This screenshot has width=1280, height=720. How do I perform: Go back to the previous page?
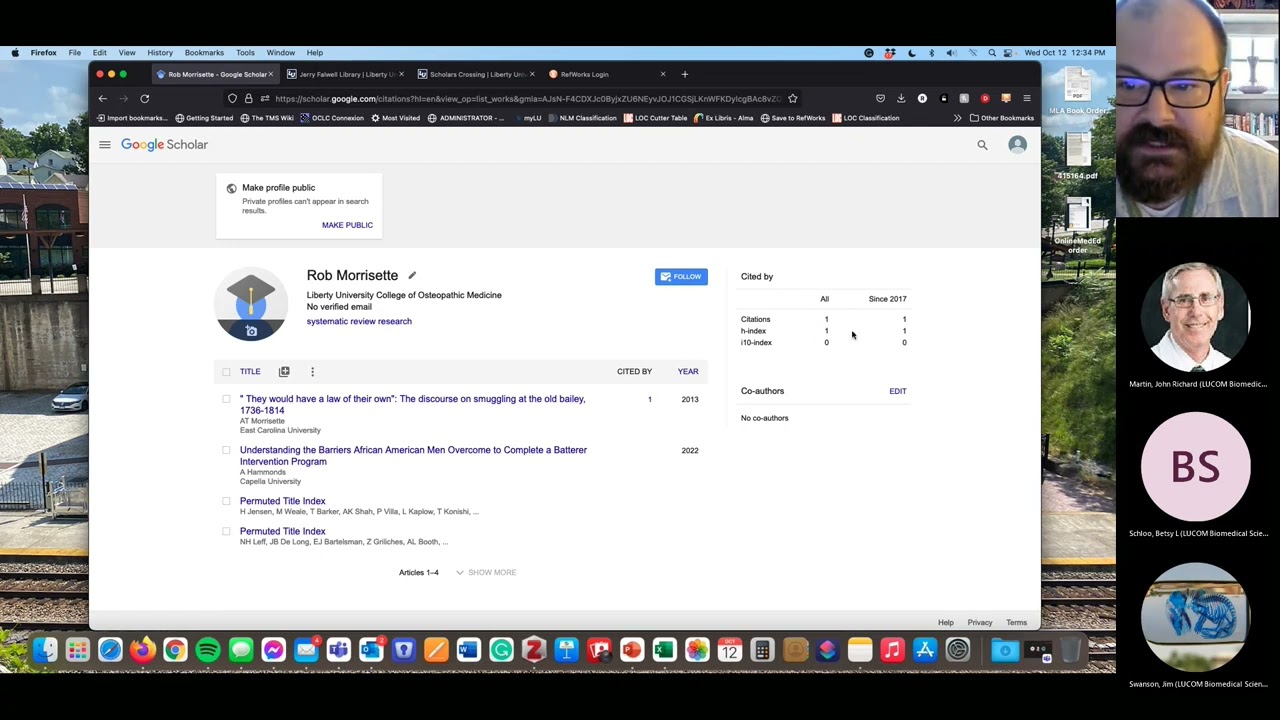point(102,99)
